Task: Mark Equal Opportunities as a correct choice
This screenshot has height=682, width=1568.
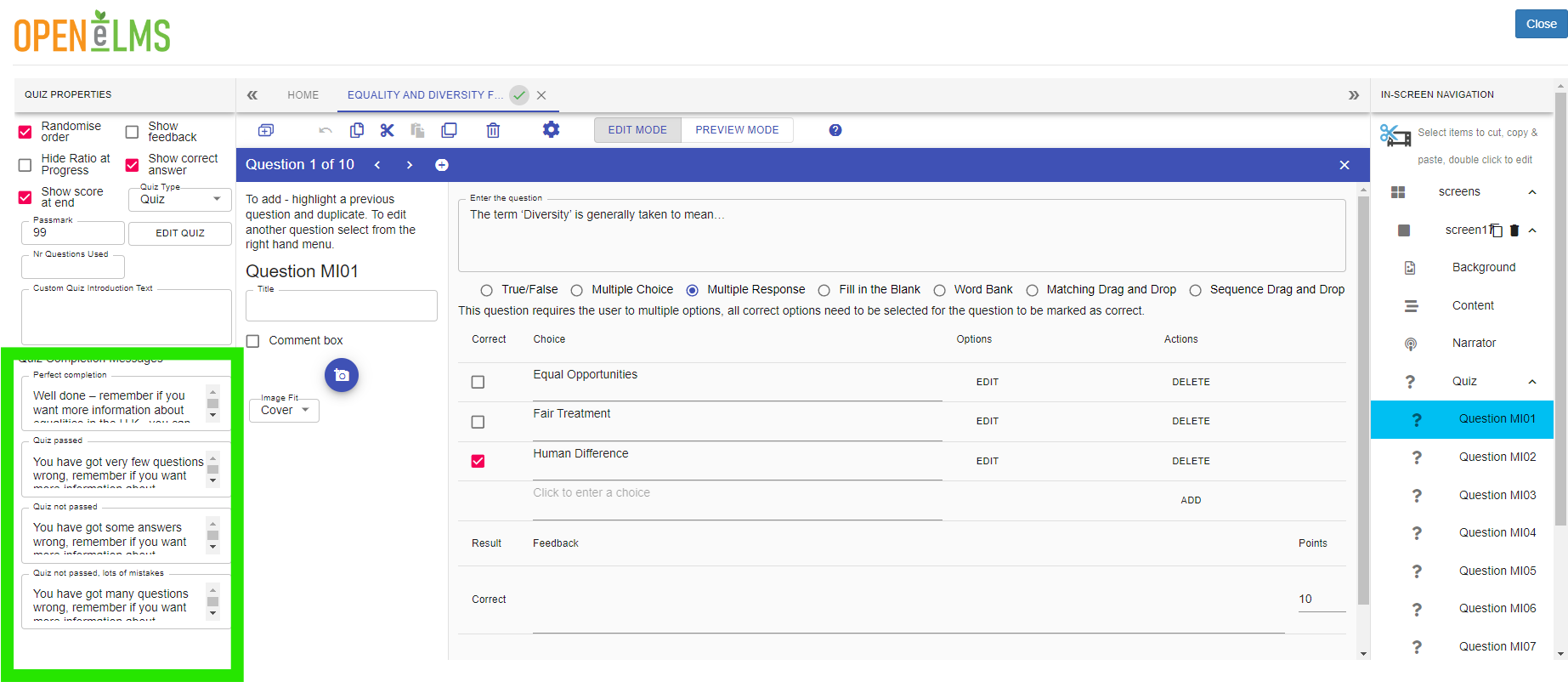Action: point(478,382)
